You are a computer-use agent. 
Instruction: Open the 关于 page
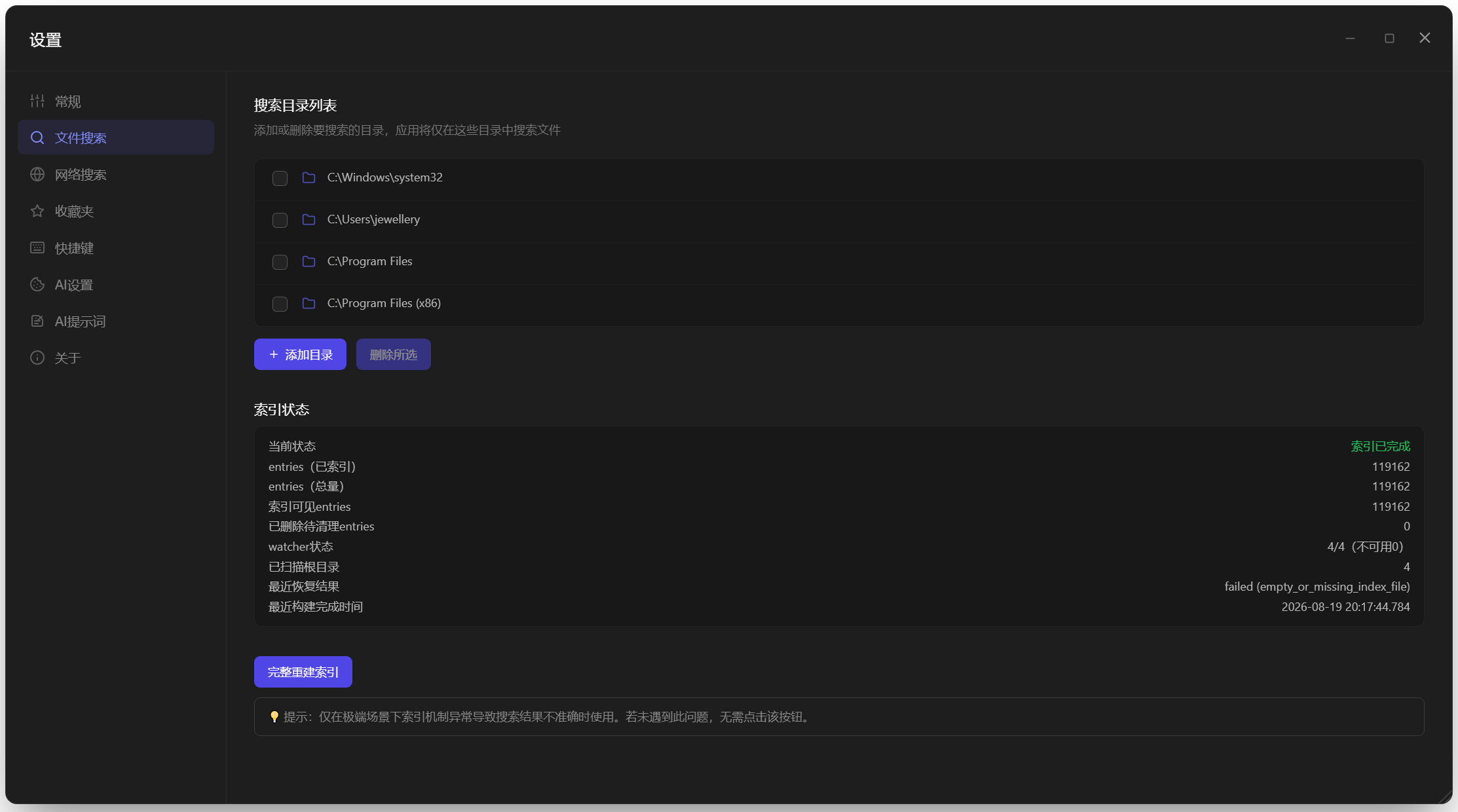tap(116, 358)
